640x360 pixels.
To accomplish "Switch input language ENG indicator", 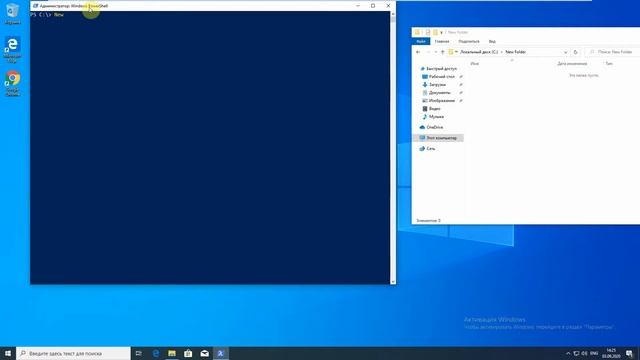I will 594,353.
